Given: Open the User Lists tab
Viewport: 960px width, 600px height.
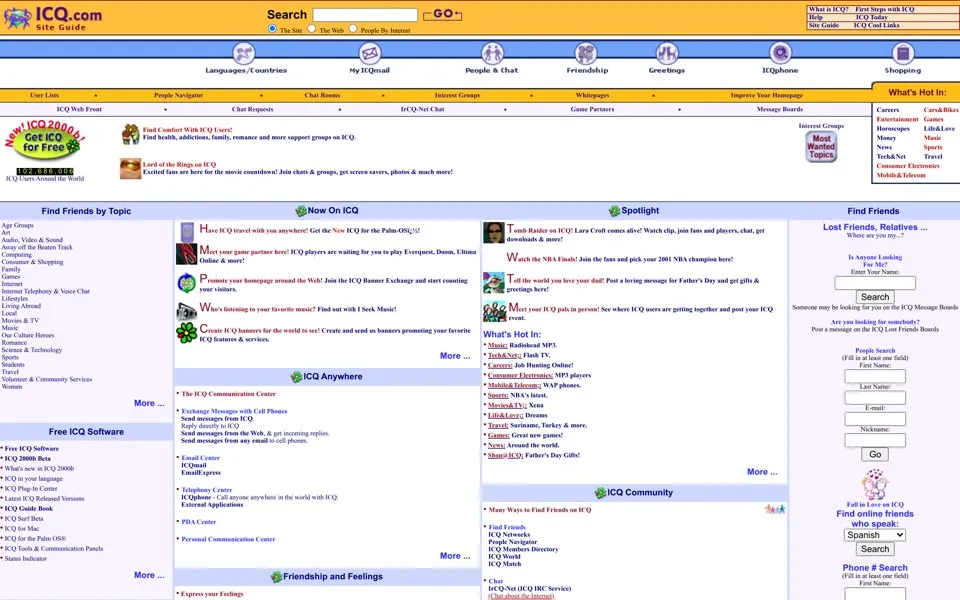Looking at the screenshot, I should [x=45, y=96].
